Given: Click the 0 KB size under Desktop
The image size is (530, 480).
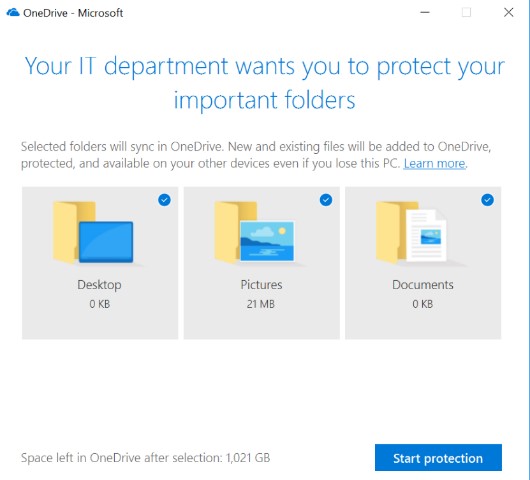Looking at the screenshot, I should point(99,304).
